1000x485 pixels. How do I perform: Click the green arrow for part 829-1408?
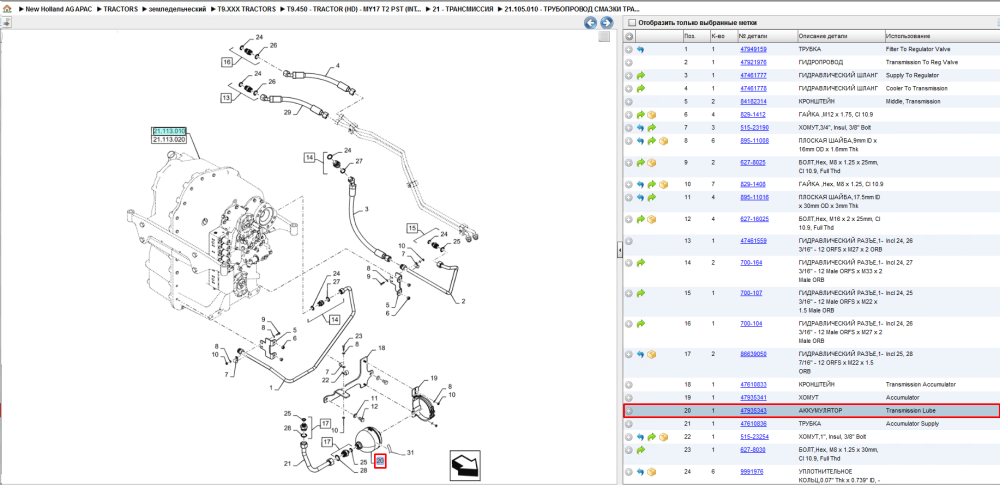coord(652,184)
